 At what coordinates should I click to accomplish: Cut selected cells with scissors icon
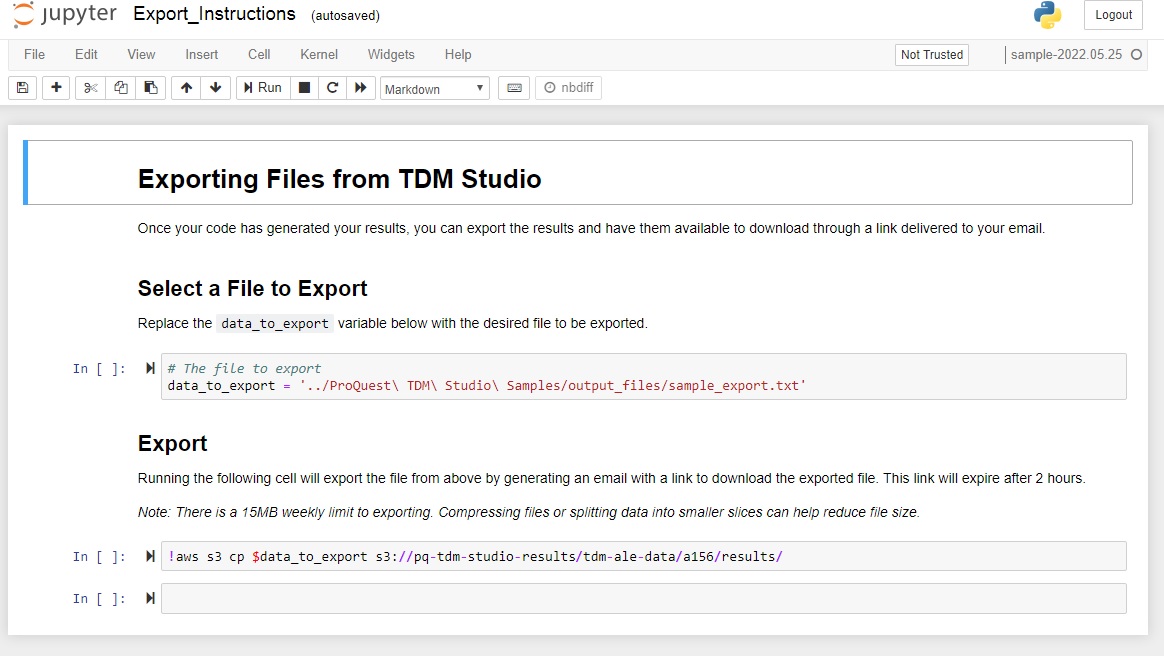pos(91,88)
